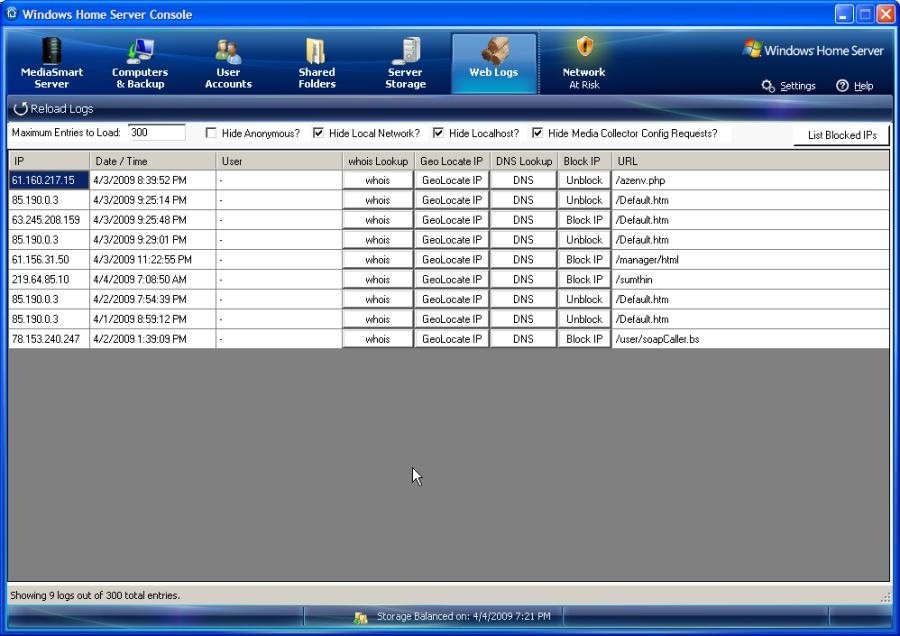
Task: Toggle Hide Local Network checkbox
Action: 319,133
